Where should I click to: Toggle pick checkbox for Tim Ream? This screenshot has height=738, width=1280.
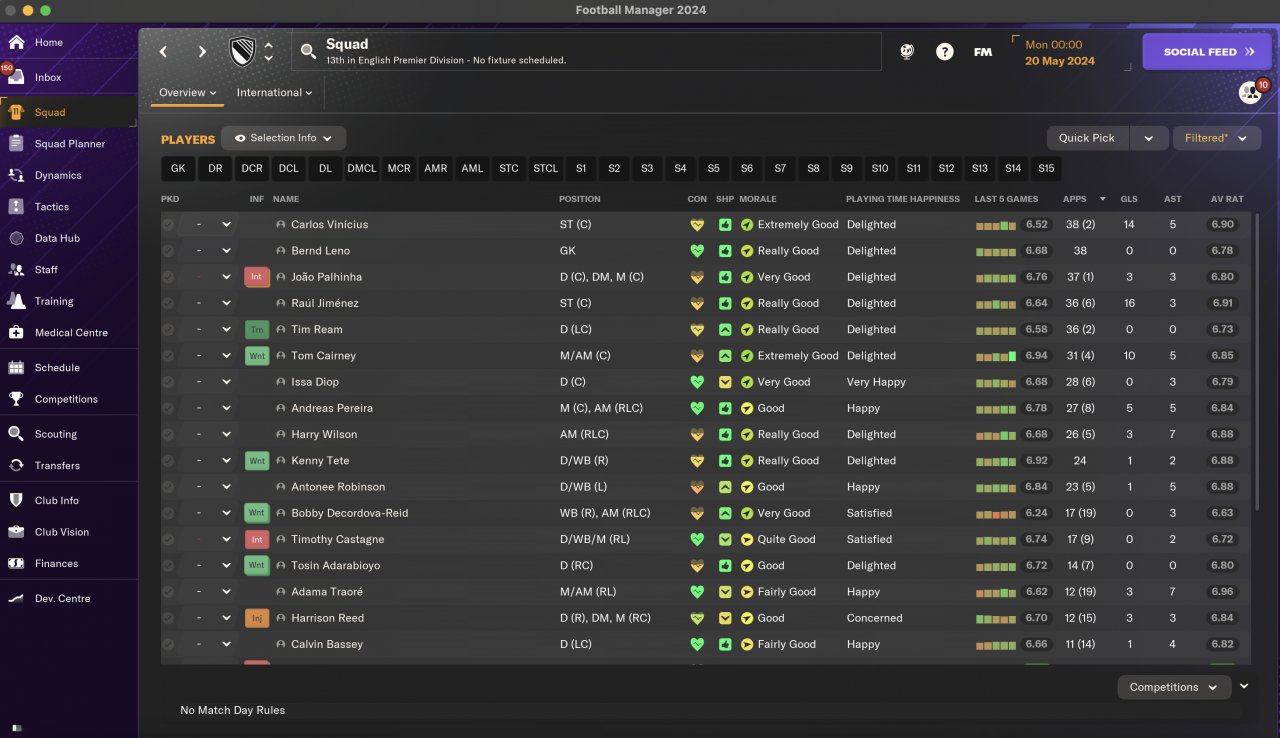168,330
